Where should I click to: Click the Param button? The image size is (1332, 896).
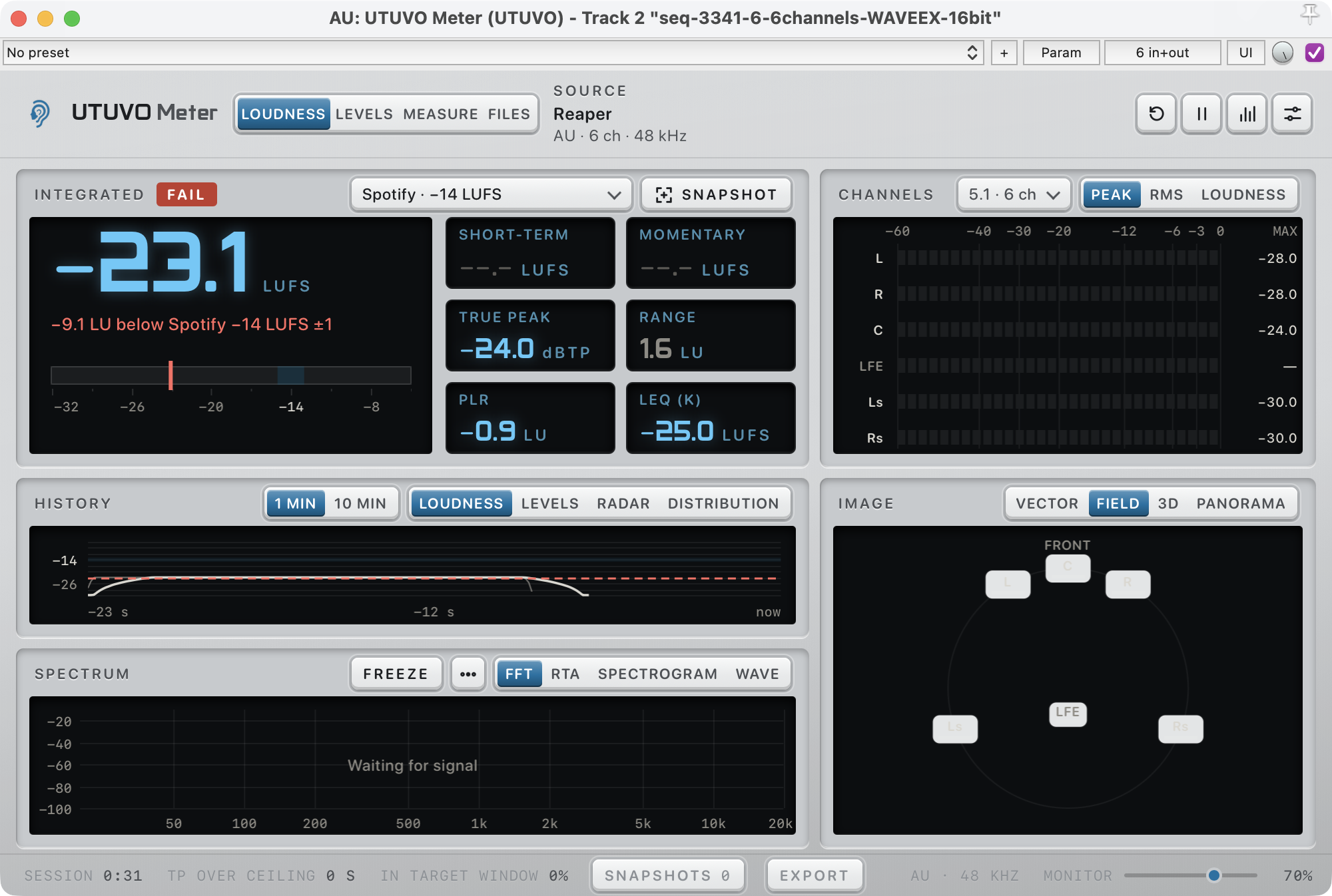(1061, 53)
